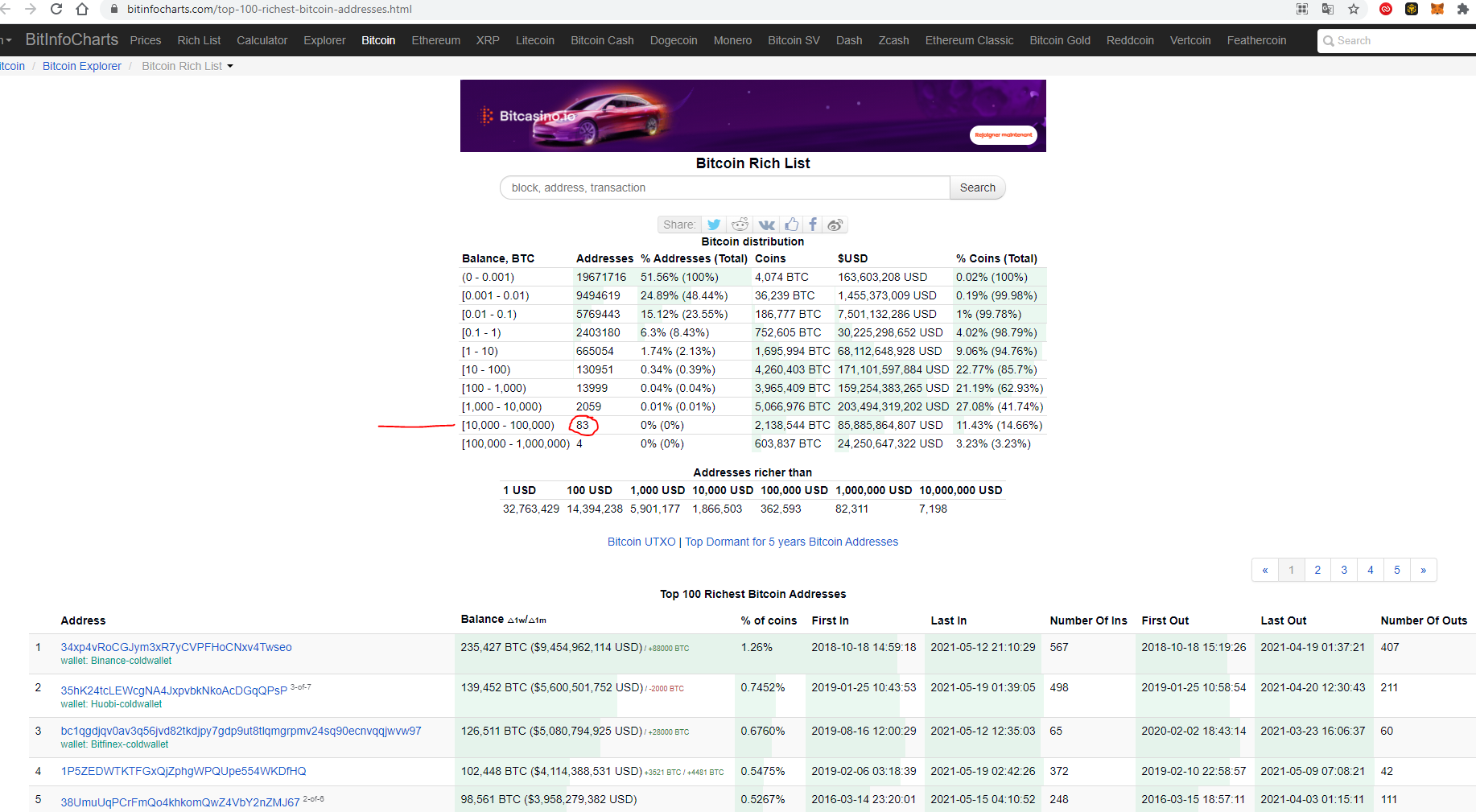The image size is (1476, 812).
Task: Select Dash in the coin navbar
Action: (849, 40)
